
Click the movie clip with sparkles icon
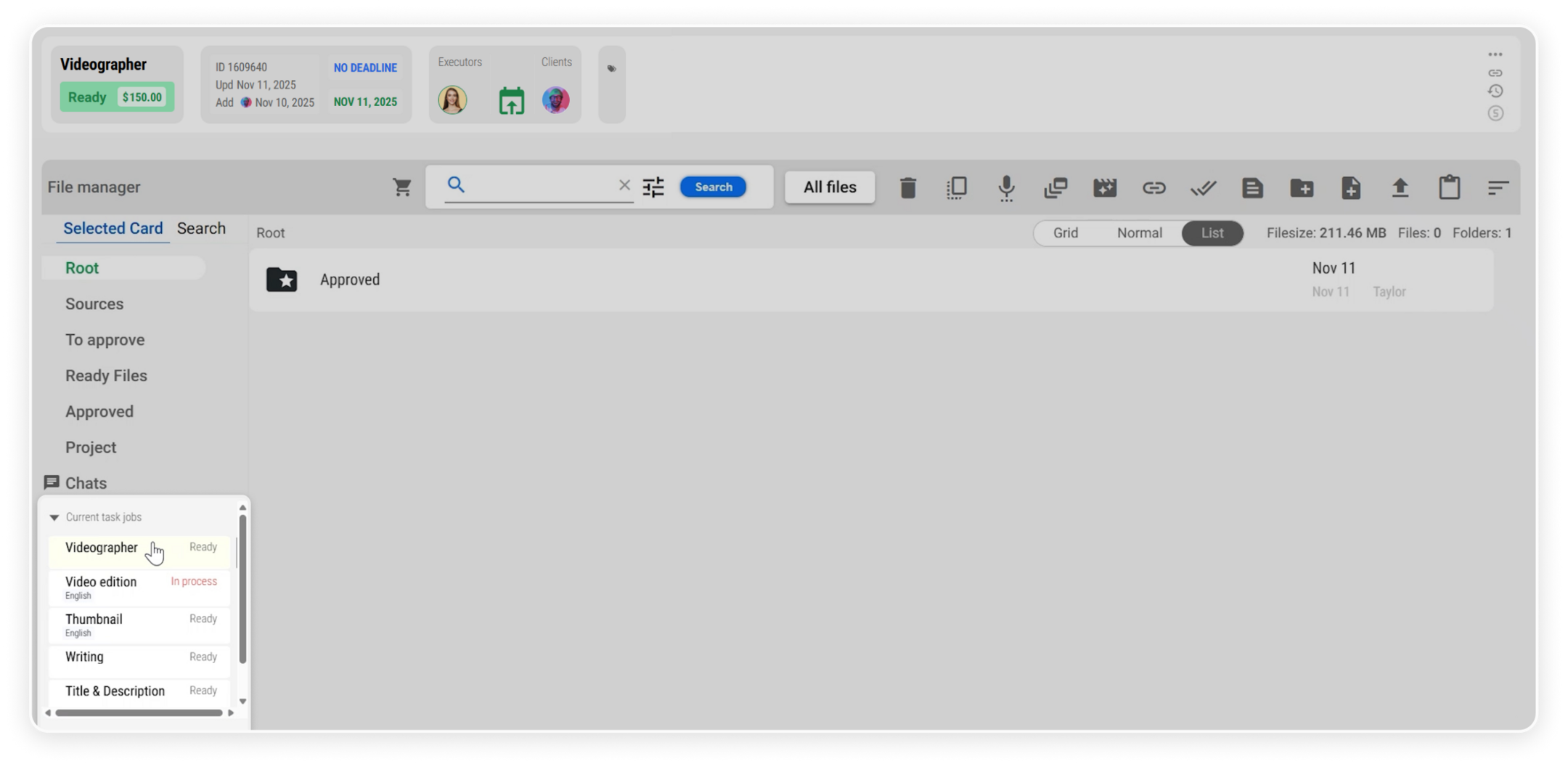[x=1105, y=188]
